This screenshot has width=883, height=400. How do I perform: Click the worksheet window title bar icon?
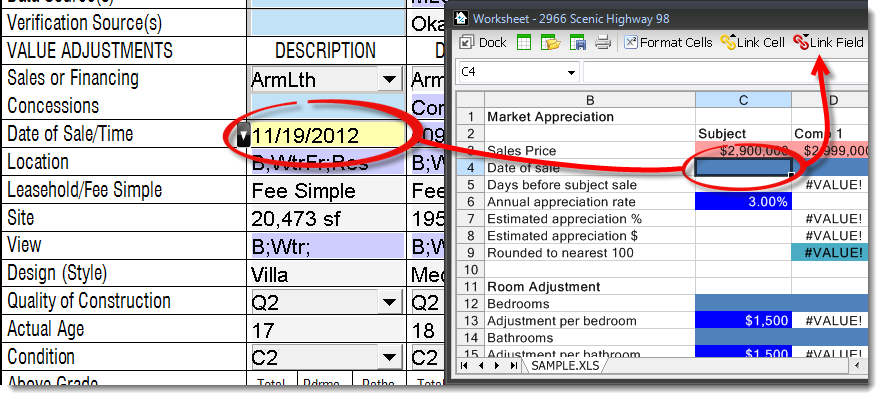[462, 19]
